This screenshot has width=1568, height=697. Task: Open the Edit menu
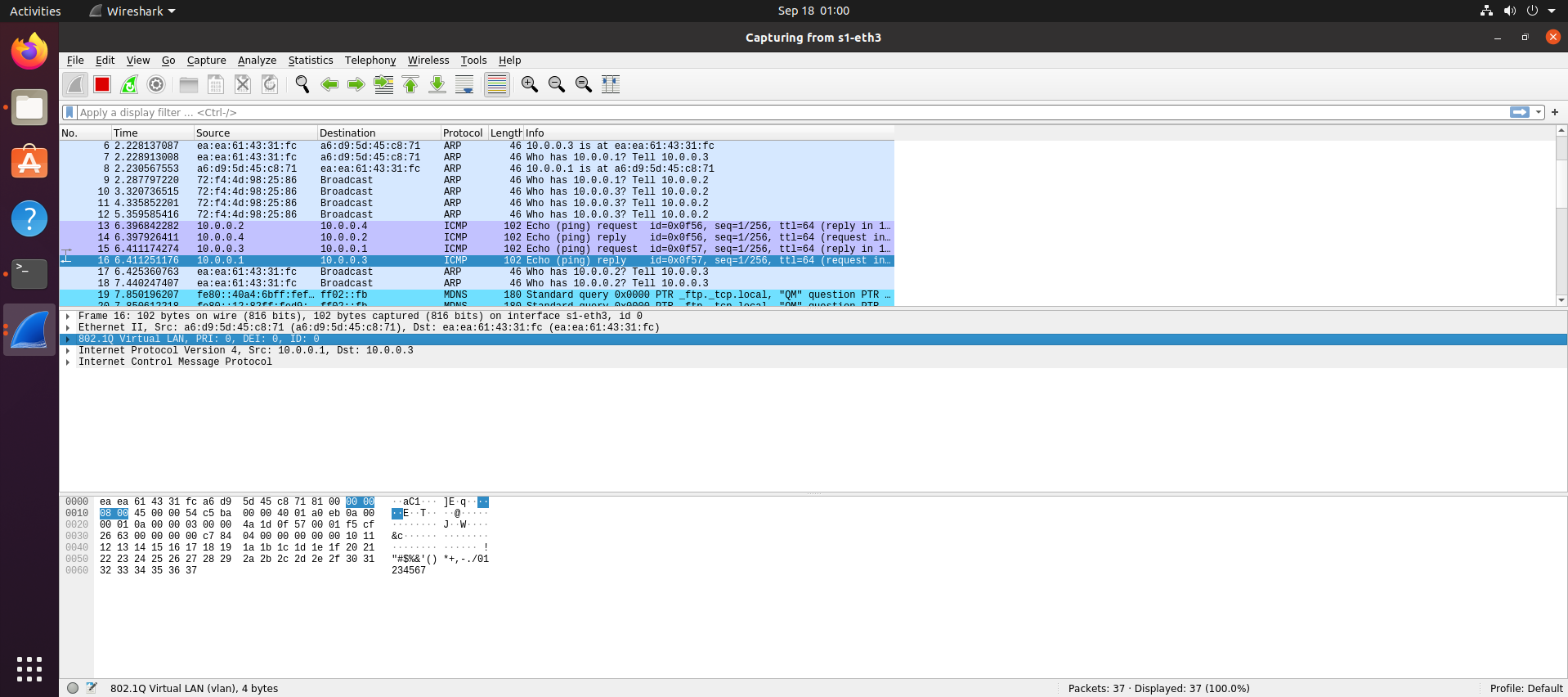pos(105,61)
